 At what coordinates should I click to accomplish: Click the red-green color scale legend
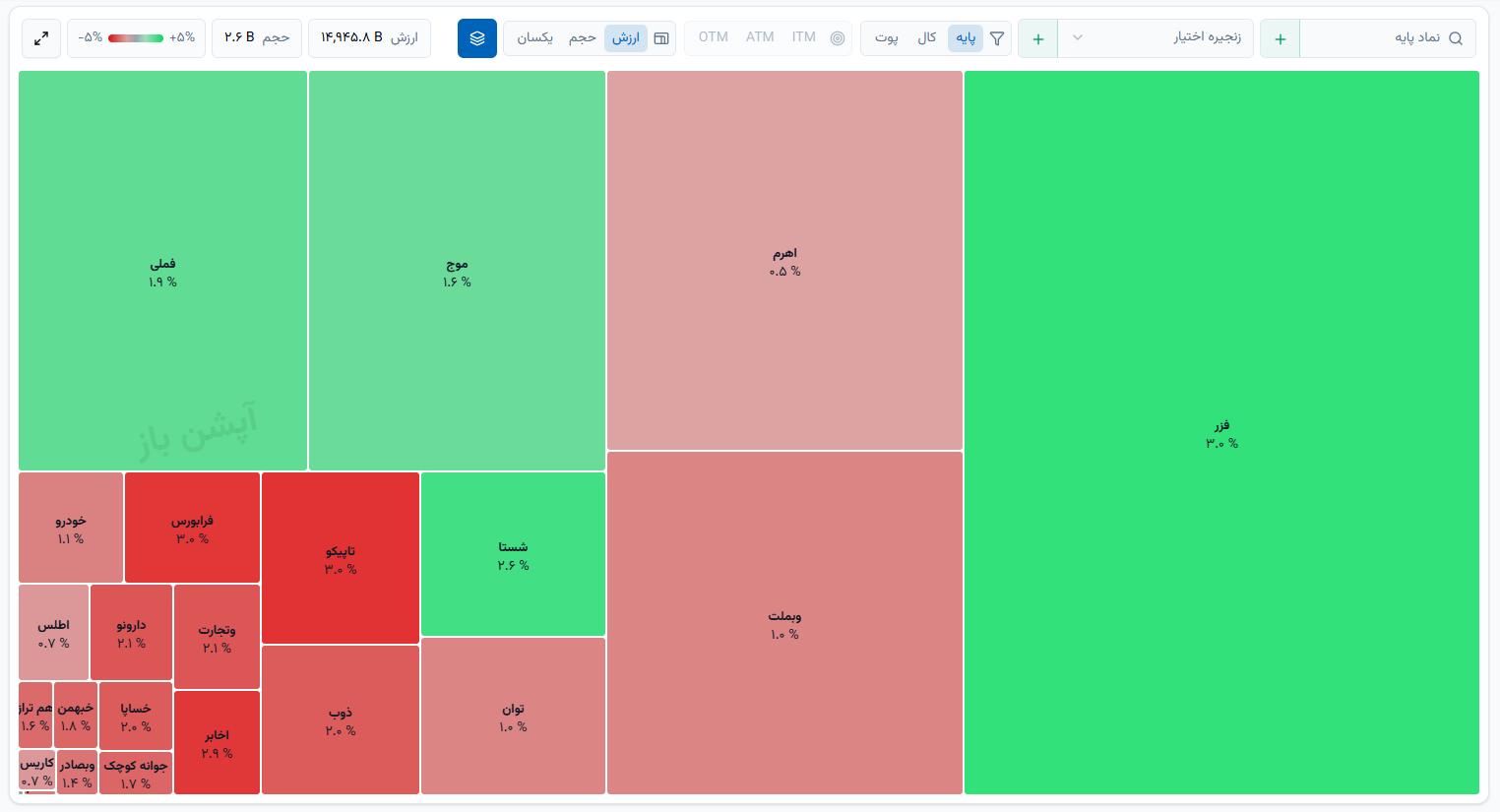137,38
